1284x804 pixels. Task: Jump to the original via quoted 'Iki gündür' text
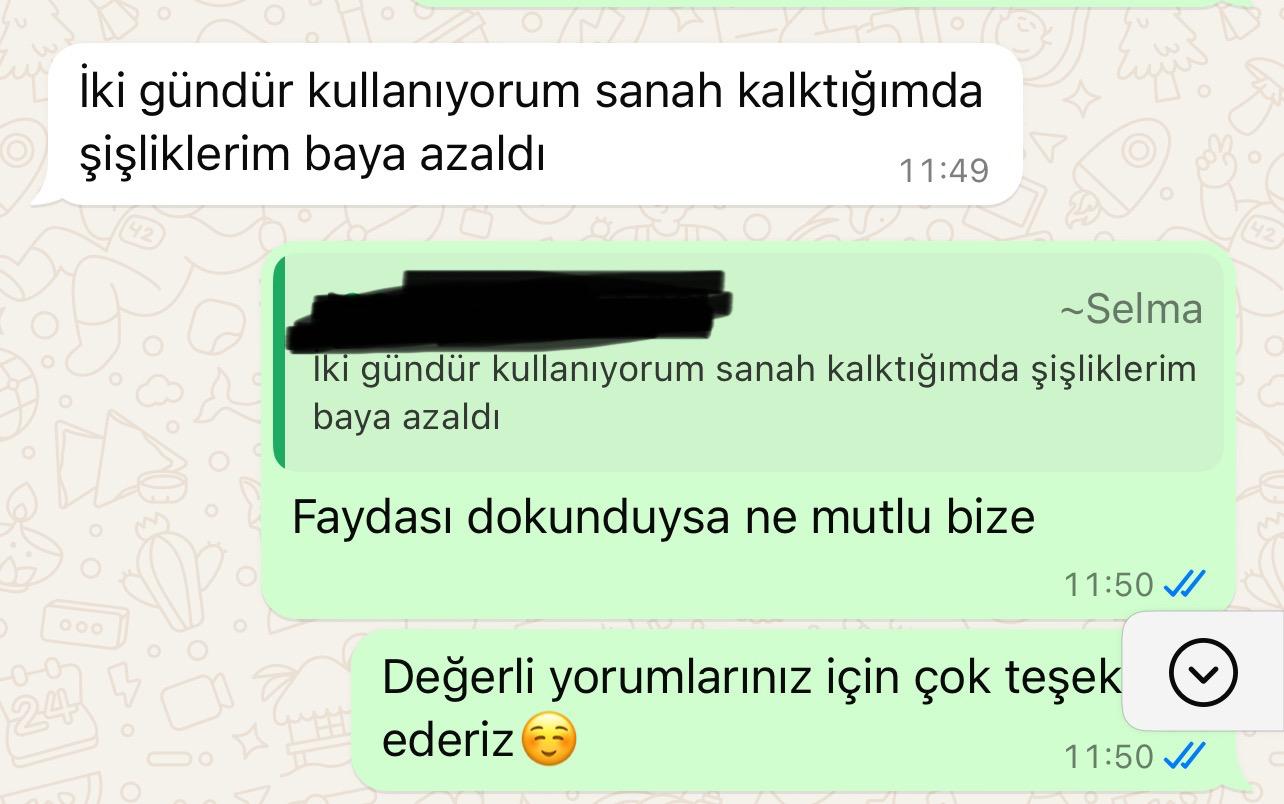point(754,369)
